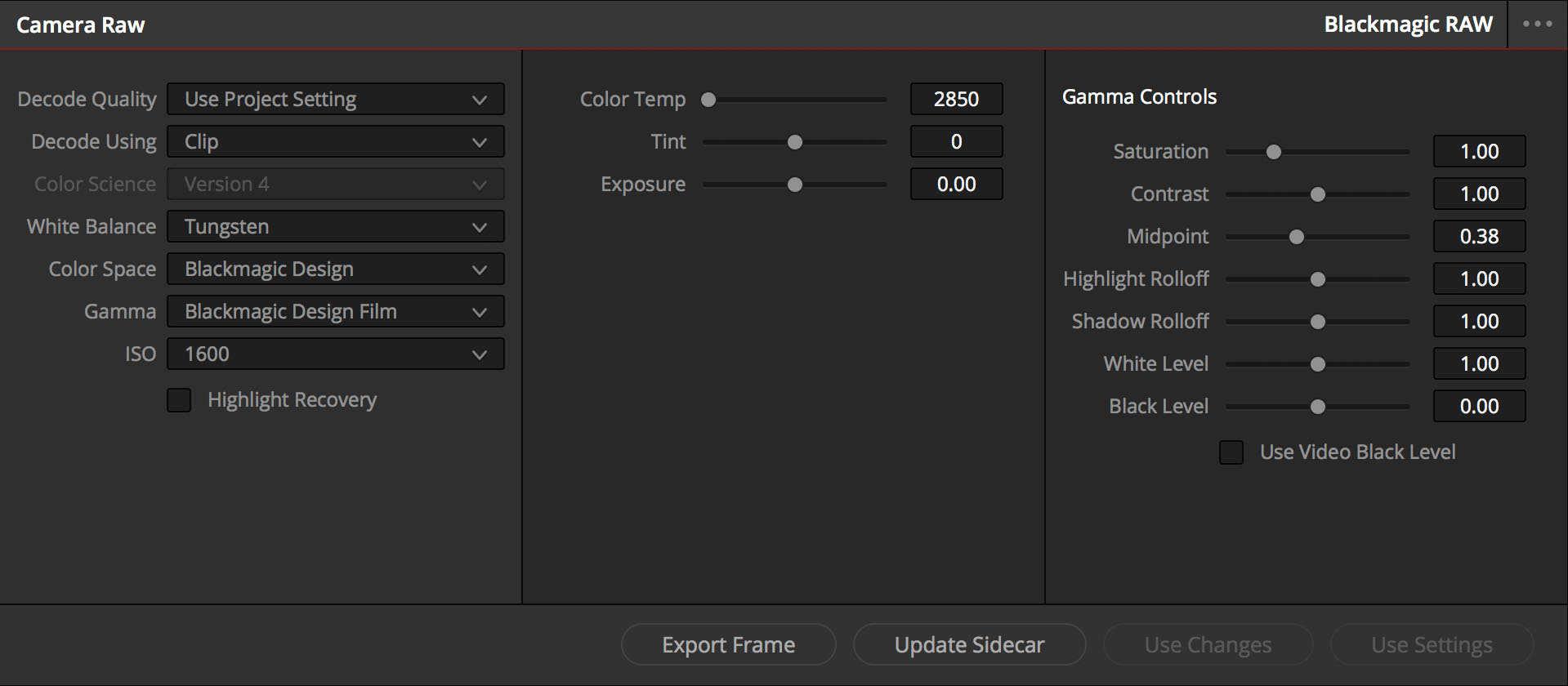
Task: Click the Exposure slider handle
Action: [x=795, y=185]
